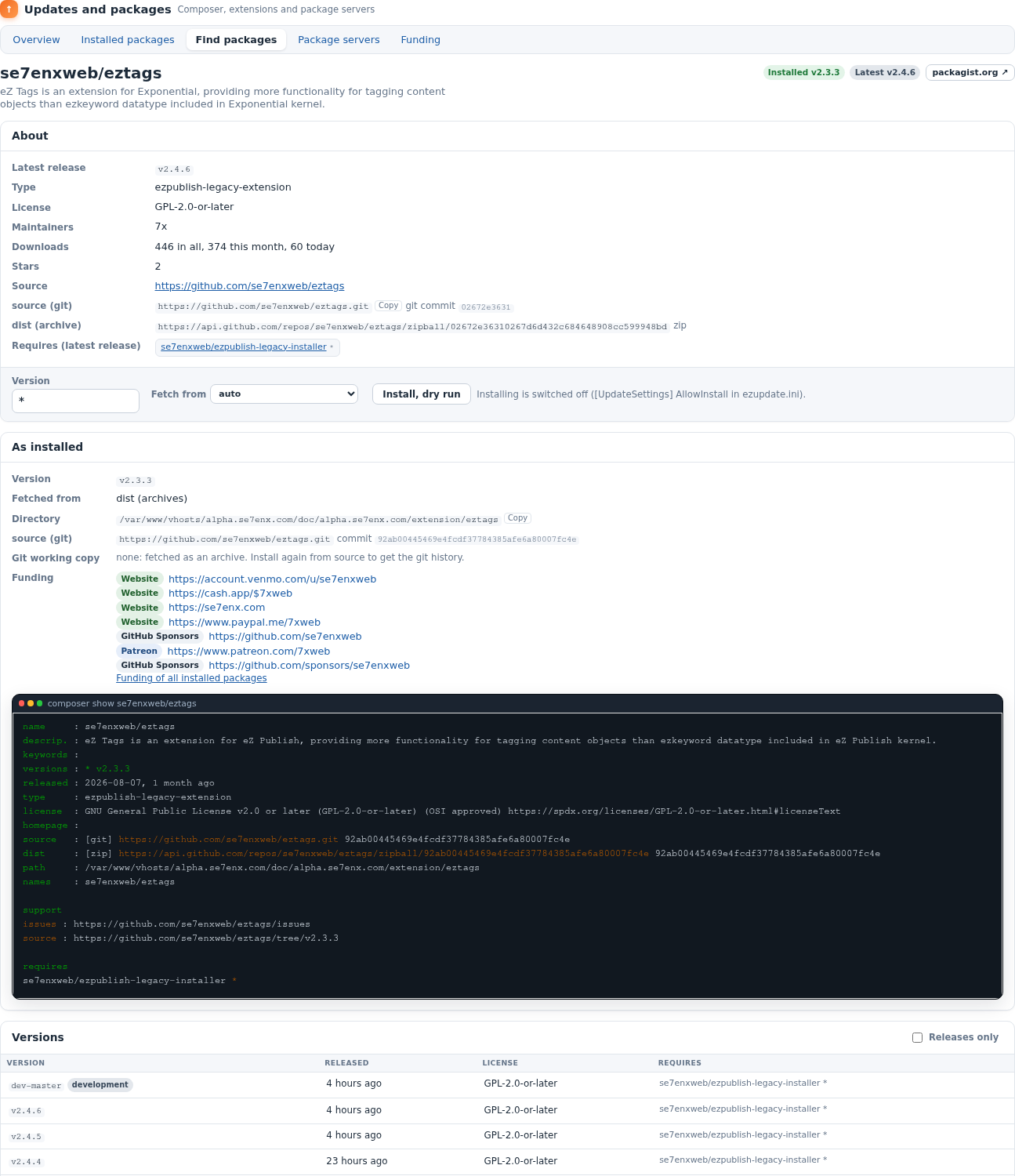
Task: Open the github.com/sponsors/se7enxweb link
Action: (x=309, y=666)
